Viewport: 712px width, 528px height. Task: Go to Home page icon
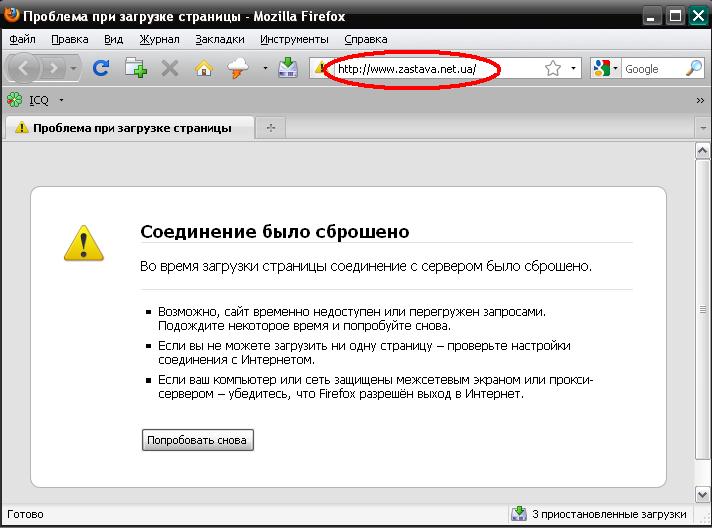[203, 68]
